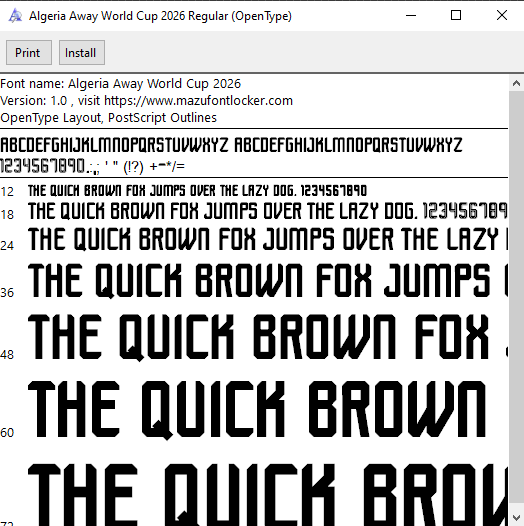The height and width of the screenshot is (526, 524).
Task: Click the mazufontlocker.com version text line
Action: [146, 101]
